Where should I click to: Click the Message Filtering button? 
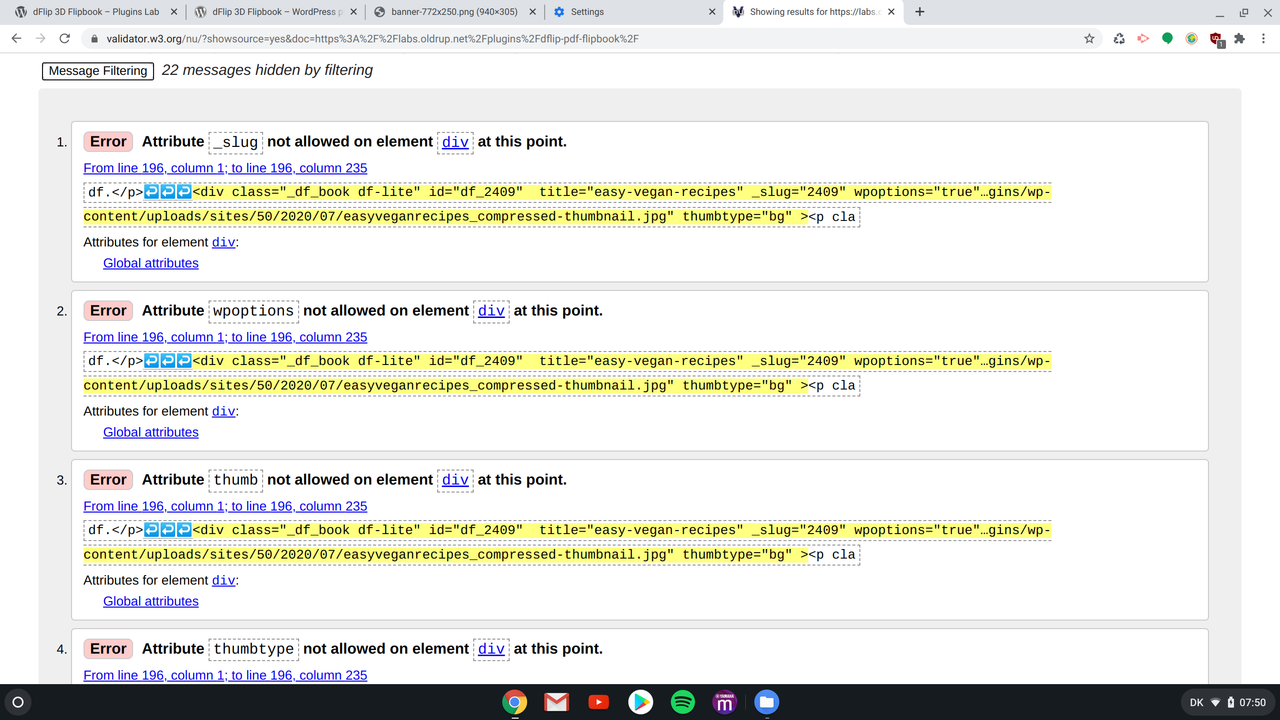point(97,71)
